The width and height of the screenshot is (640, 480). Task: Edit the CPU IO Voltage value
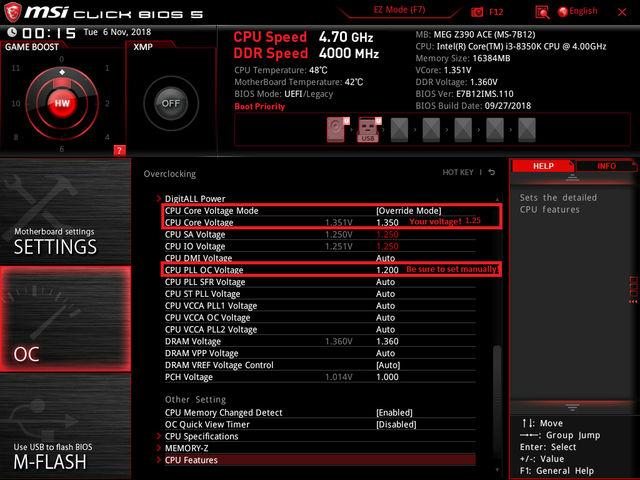click(x=387, y=246)
